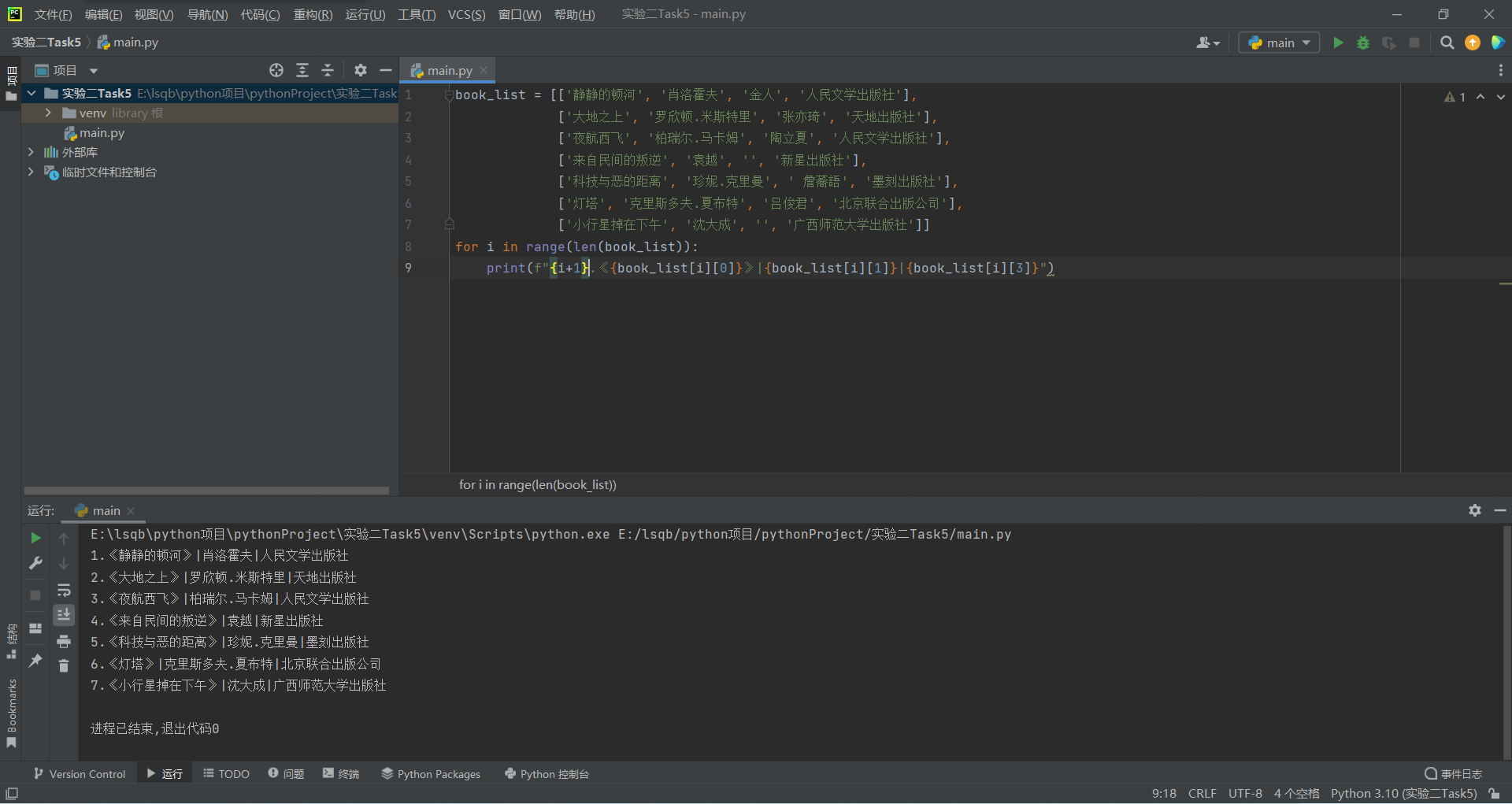Toggle scroll to end in console
Screen dimensions: 1512x804
64,614
